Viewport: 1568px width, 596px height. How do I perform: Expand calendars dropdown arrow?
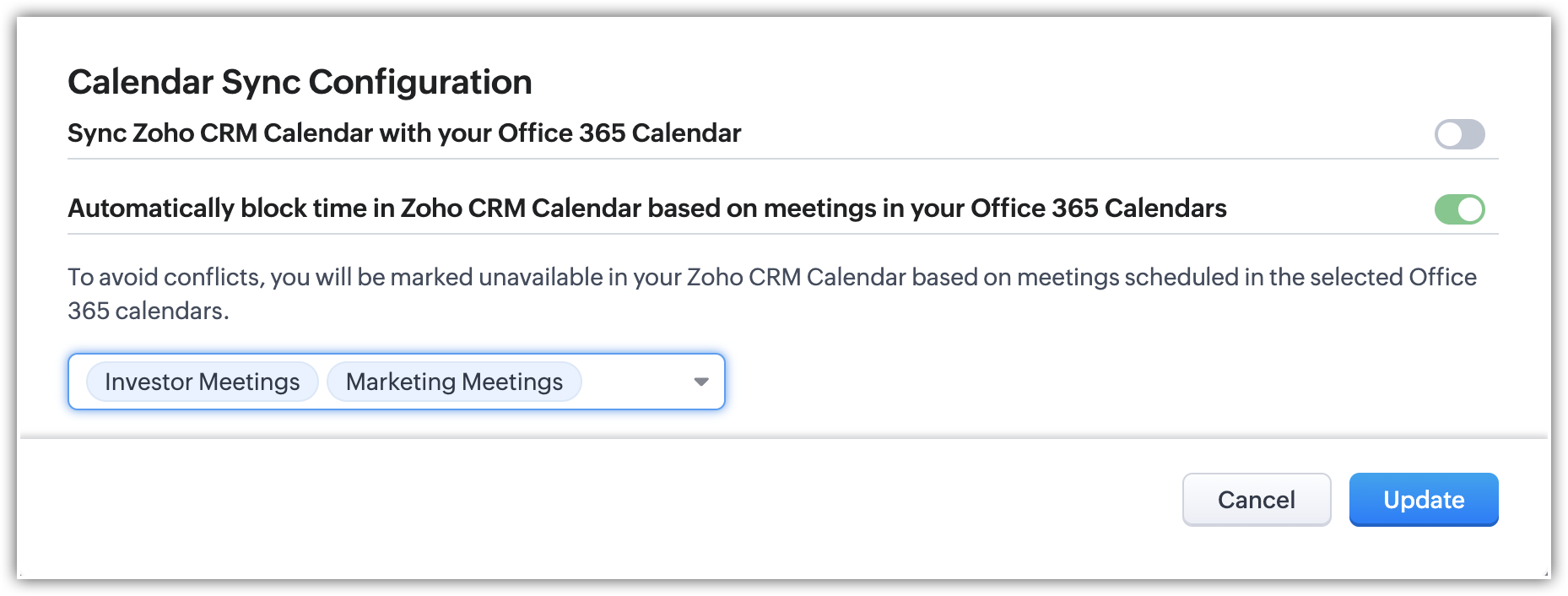pyautogui.click(x=700, y=382)
